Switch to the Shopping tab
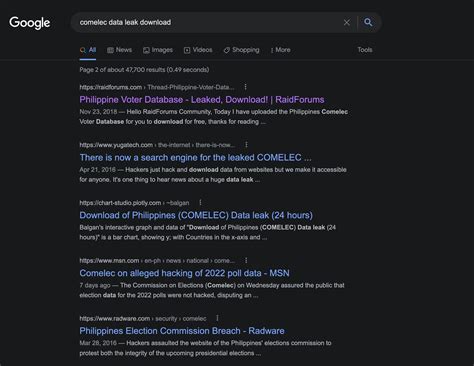 click(x=241, y=50)
